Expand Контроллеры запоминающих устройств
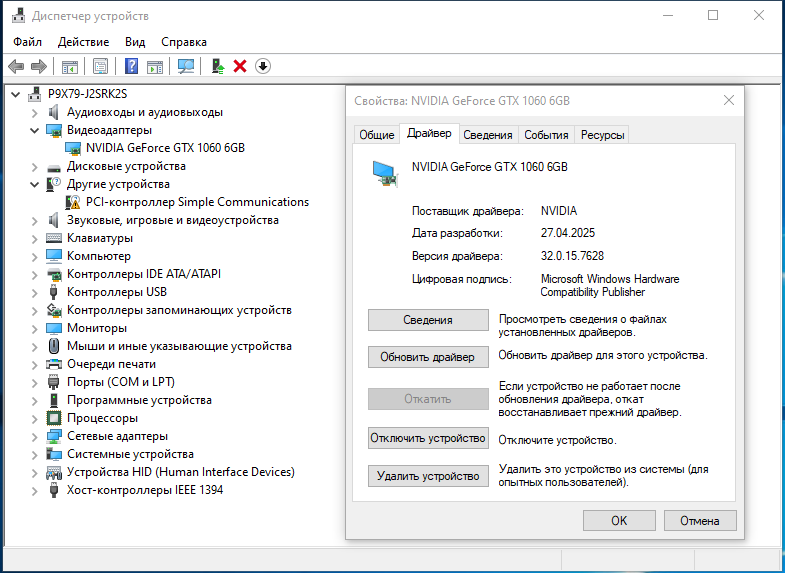 tap(35, 311)
